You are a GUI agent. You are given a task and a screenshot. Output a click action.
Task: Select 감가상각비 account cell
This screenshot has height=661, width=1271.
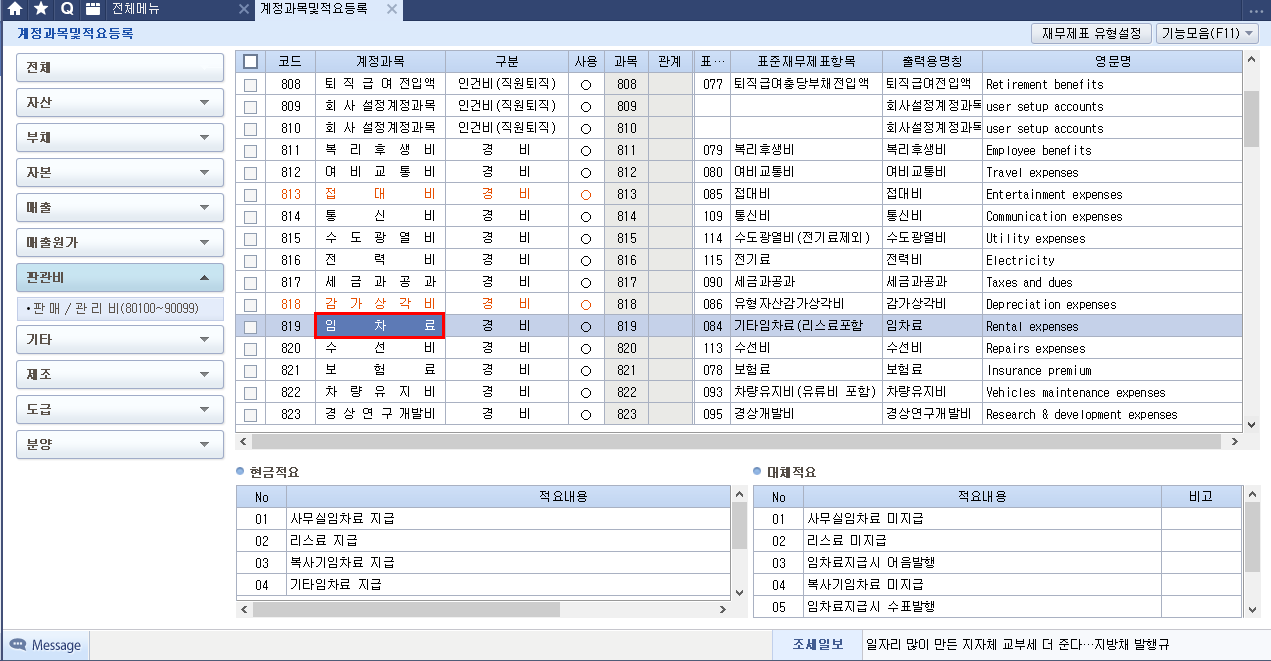(380, 304)
